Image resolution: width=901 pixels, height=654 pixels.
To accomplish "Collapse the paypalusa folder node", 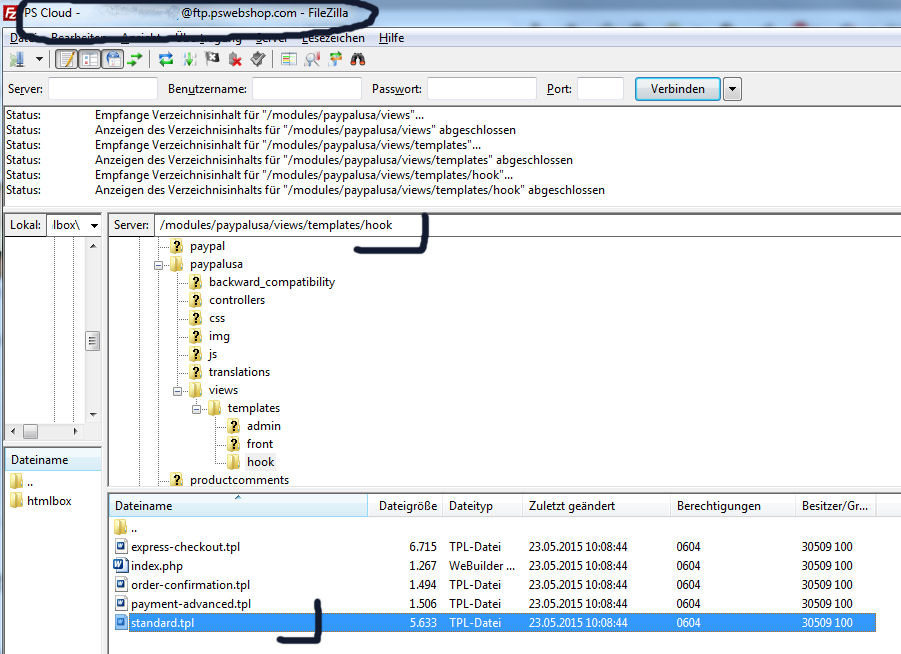I will click(x=159, y=265).
